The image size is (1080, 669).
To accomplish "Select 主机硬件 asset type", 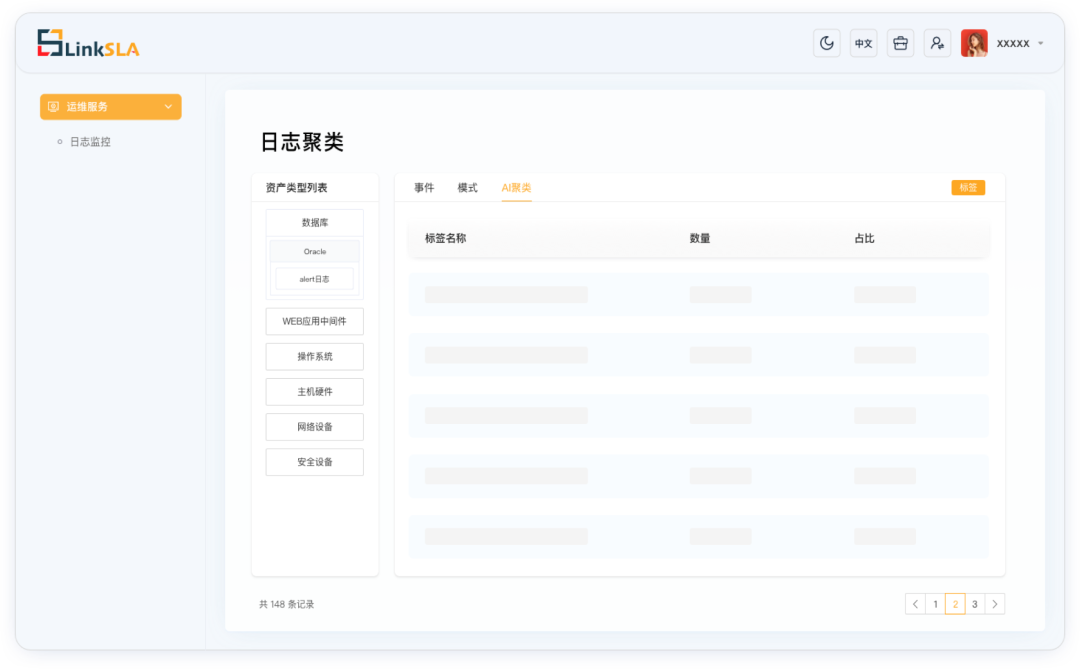I will click(x=315, y=391).
